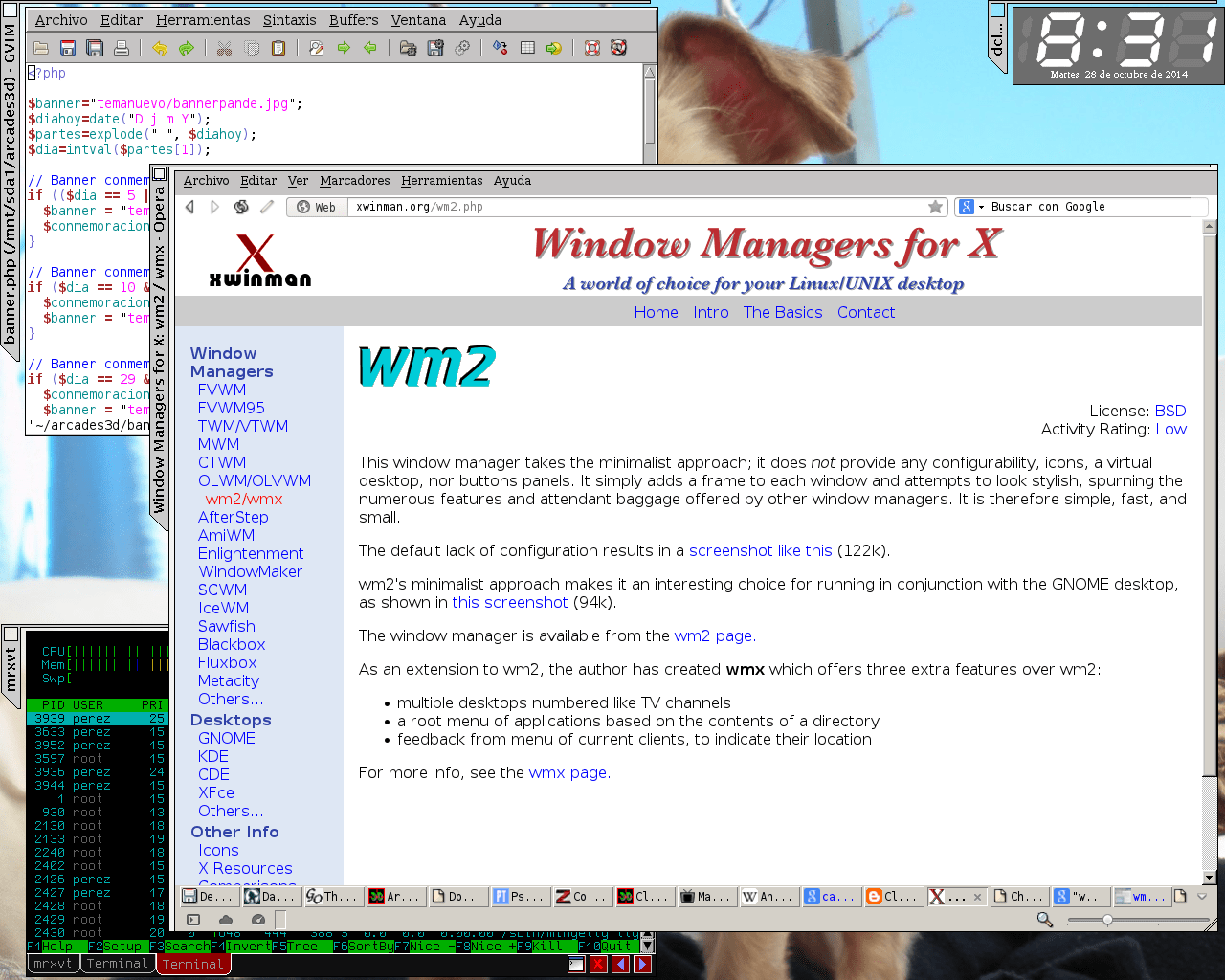Switch to next mrxvt tab arrow
Viewport: 1225px width, 980px height.
[x=642, y=964]
